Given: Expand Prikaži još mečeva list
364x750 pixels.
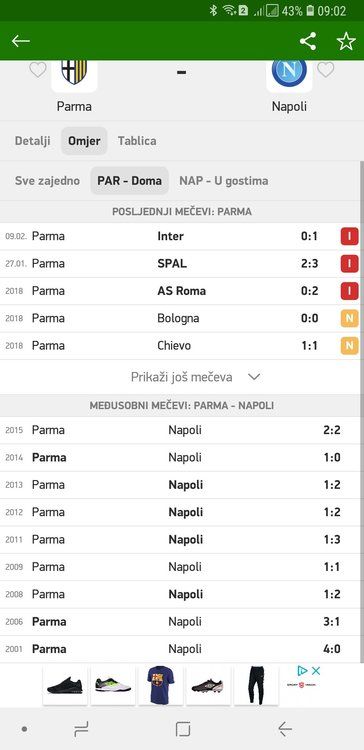Looking at the screenshot, I should coord(182,377).
